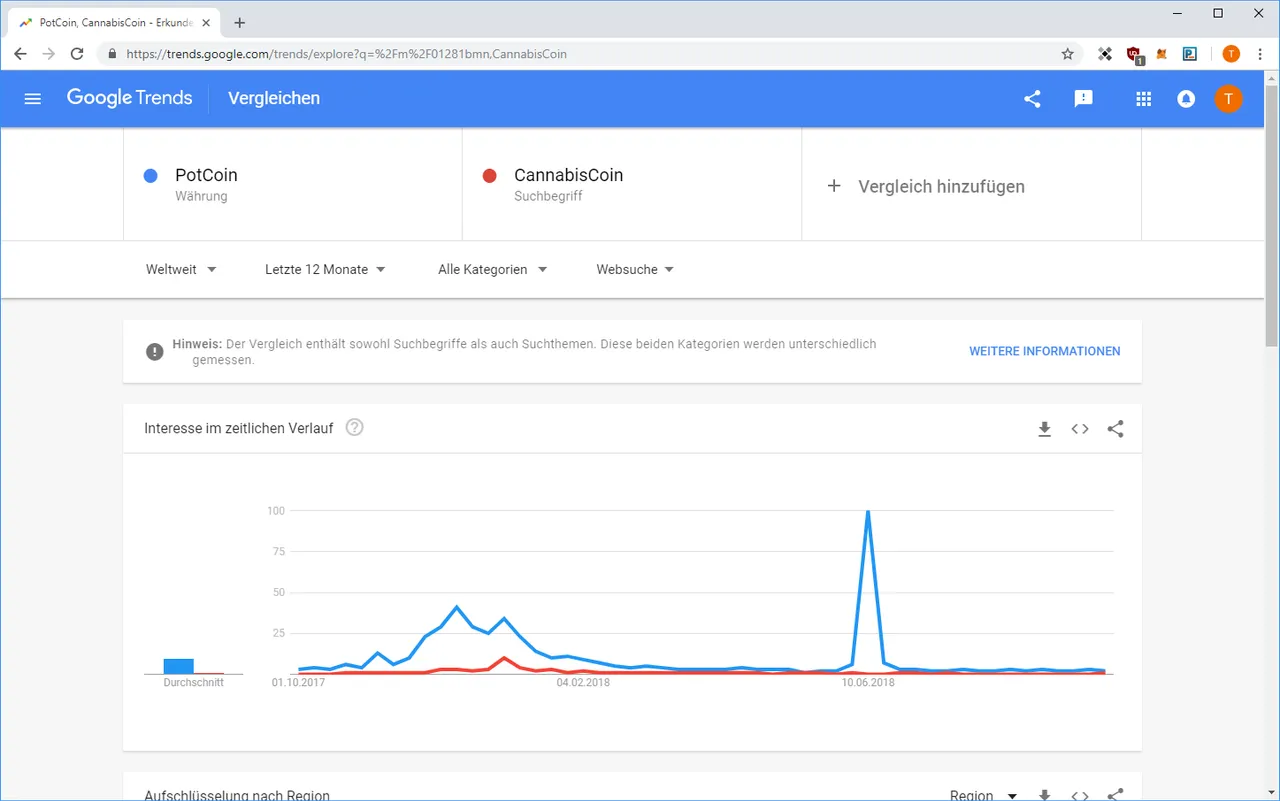Click the 10.06.2018 date label

[868, 683]
